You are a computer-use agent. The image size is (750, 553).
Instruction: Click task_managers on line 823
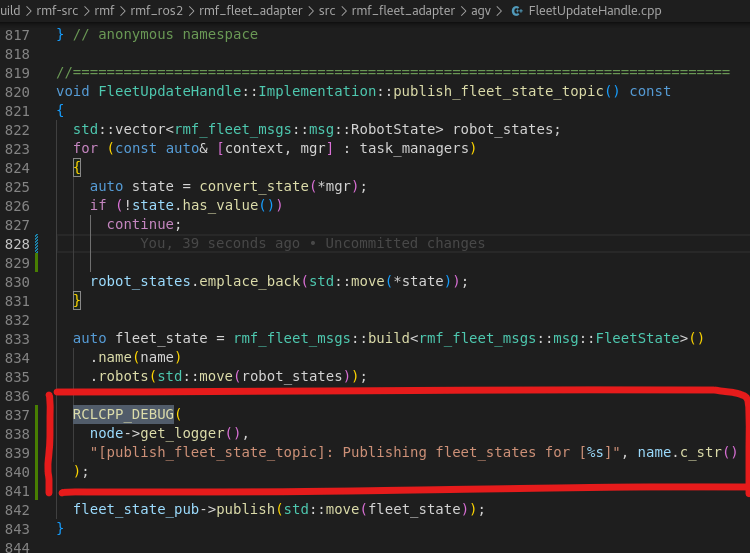coord(414,148)
